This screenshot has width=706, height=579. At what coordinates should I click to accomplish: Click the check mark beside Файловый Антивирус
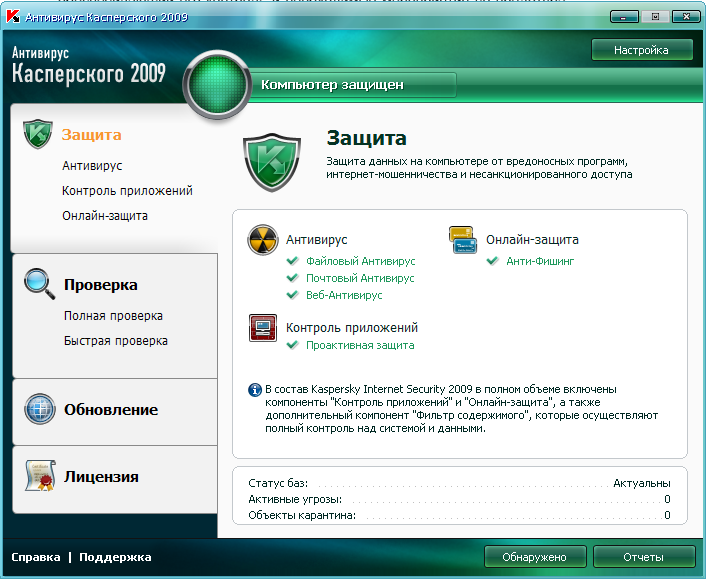point(293,261)
